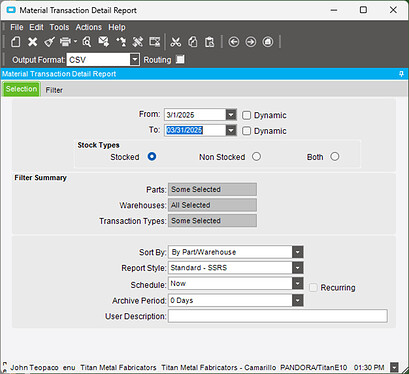Click the Clear broom toolbar icon
The width and height of the screenshot is (409, 374).
pos(49,42)
